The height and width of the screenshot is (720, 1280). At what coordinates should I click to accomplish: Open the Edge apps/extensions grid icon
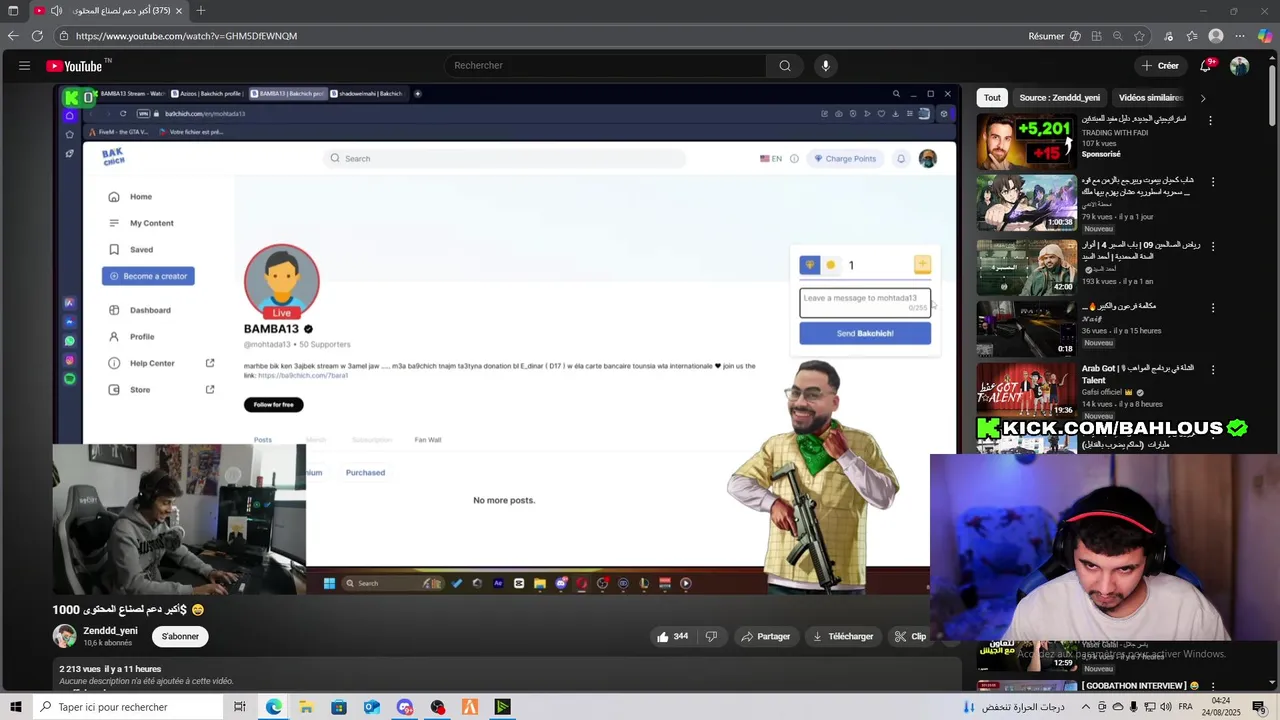[1097, 36]
